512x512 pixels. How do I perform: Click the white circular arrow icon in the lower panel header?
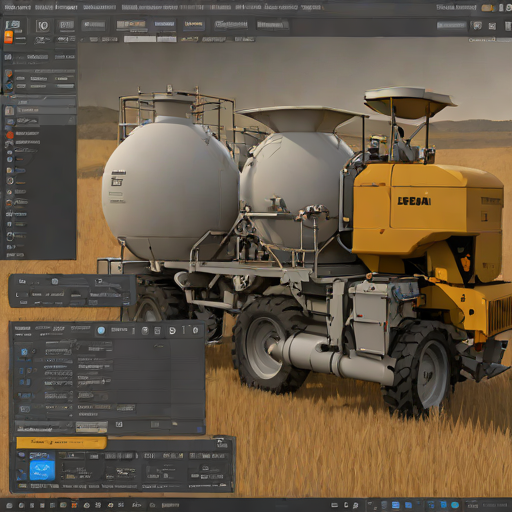pyautogui.click(x=172, y=330)
